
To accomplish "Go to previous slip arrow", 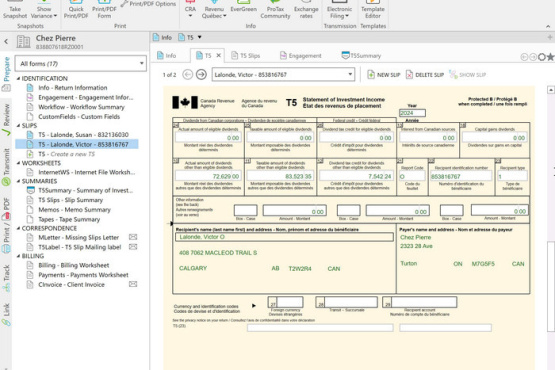I will [188, 75].
